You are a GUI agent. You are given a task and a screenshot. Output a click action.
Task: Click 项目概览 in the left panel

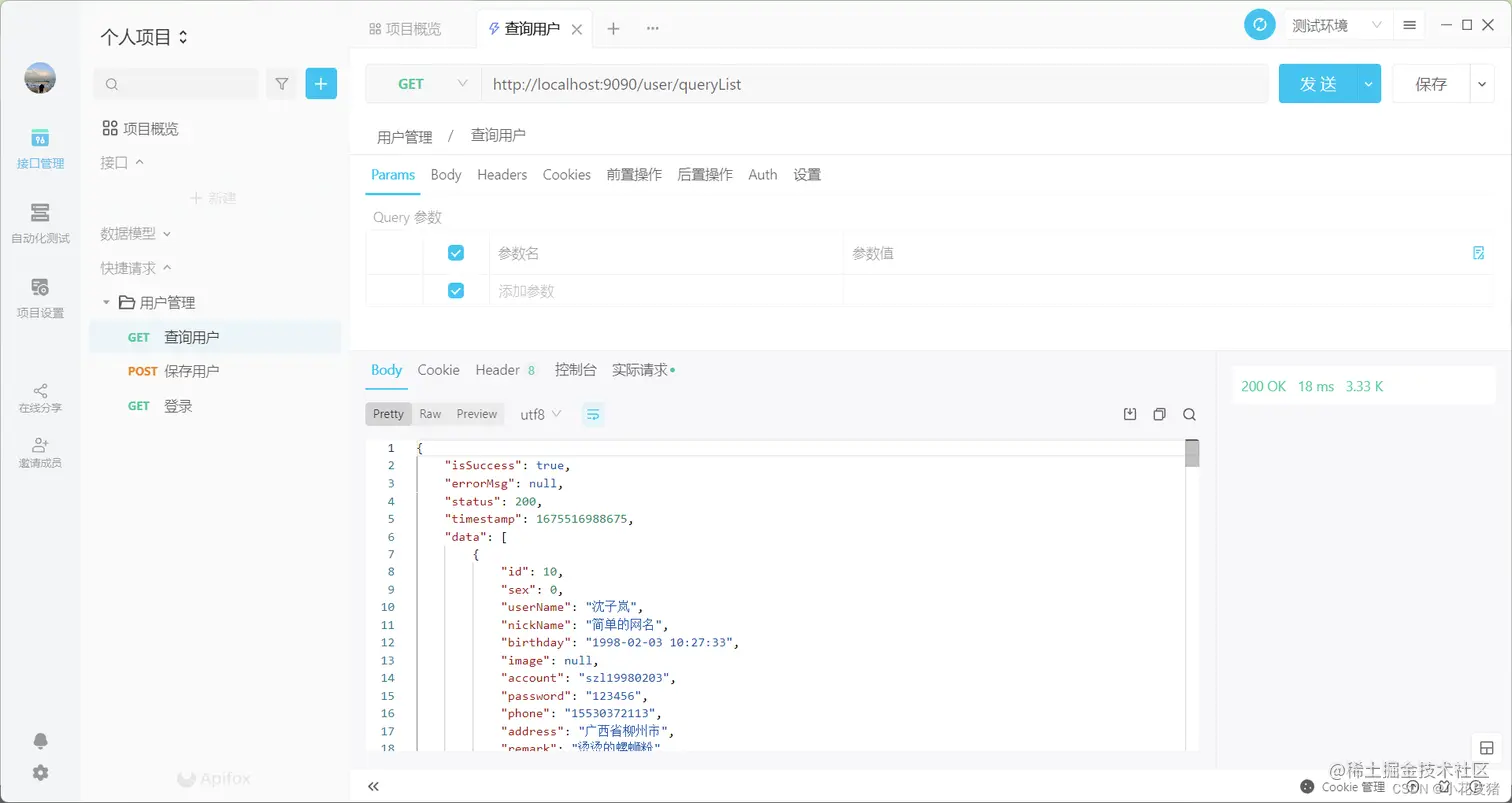pos(141,129)
